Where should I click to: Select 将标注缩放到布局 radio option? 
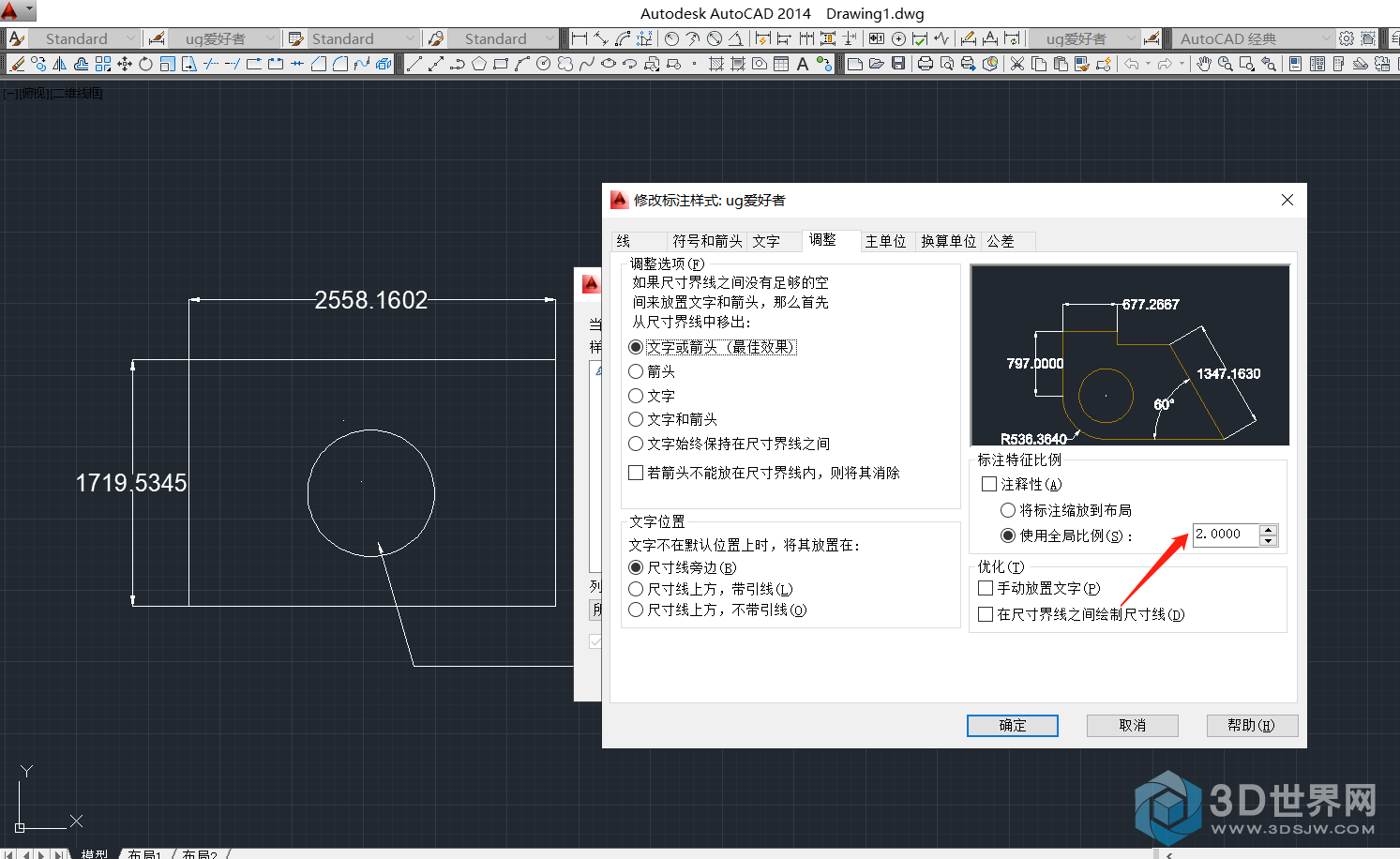[1066, 510]
